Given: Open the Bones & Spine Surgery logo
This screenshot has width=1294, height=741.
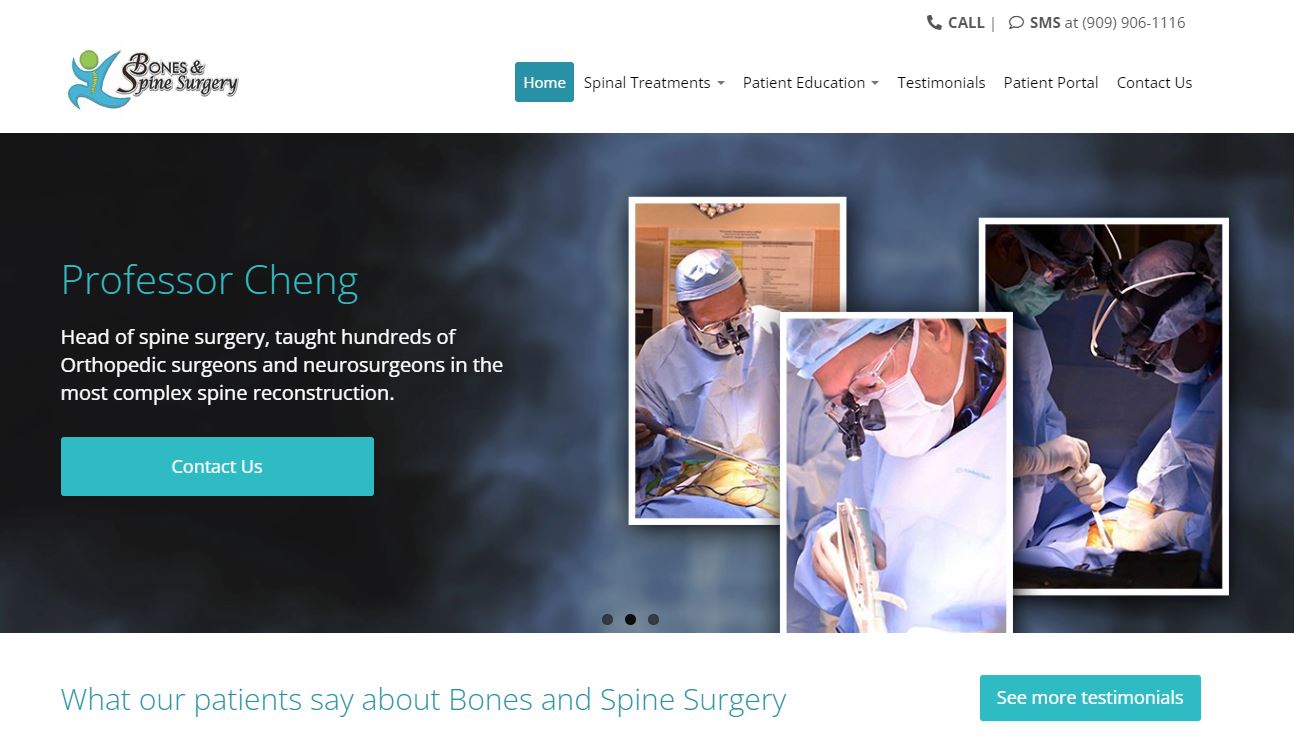Looking at the screenshot, I should pyautogui.click(x=153, y=80).
